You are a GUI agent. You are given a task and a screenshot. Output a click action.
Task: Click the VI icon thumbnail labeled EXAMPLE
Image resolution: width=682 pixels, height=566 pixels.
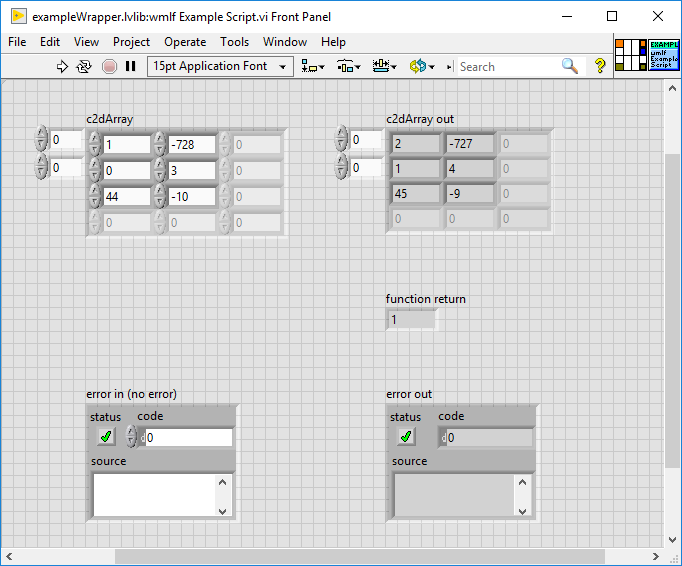pyautogui.click(x=664, y=55)
